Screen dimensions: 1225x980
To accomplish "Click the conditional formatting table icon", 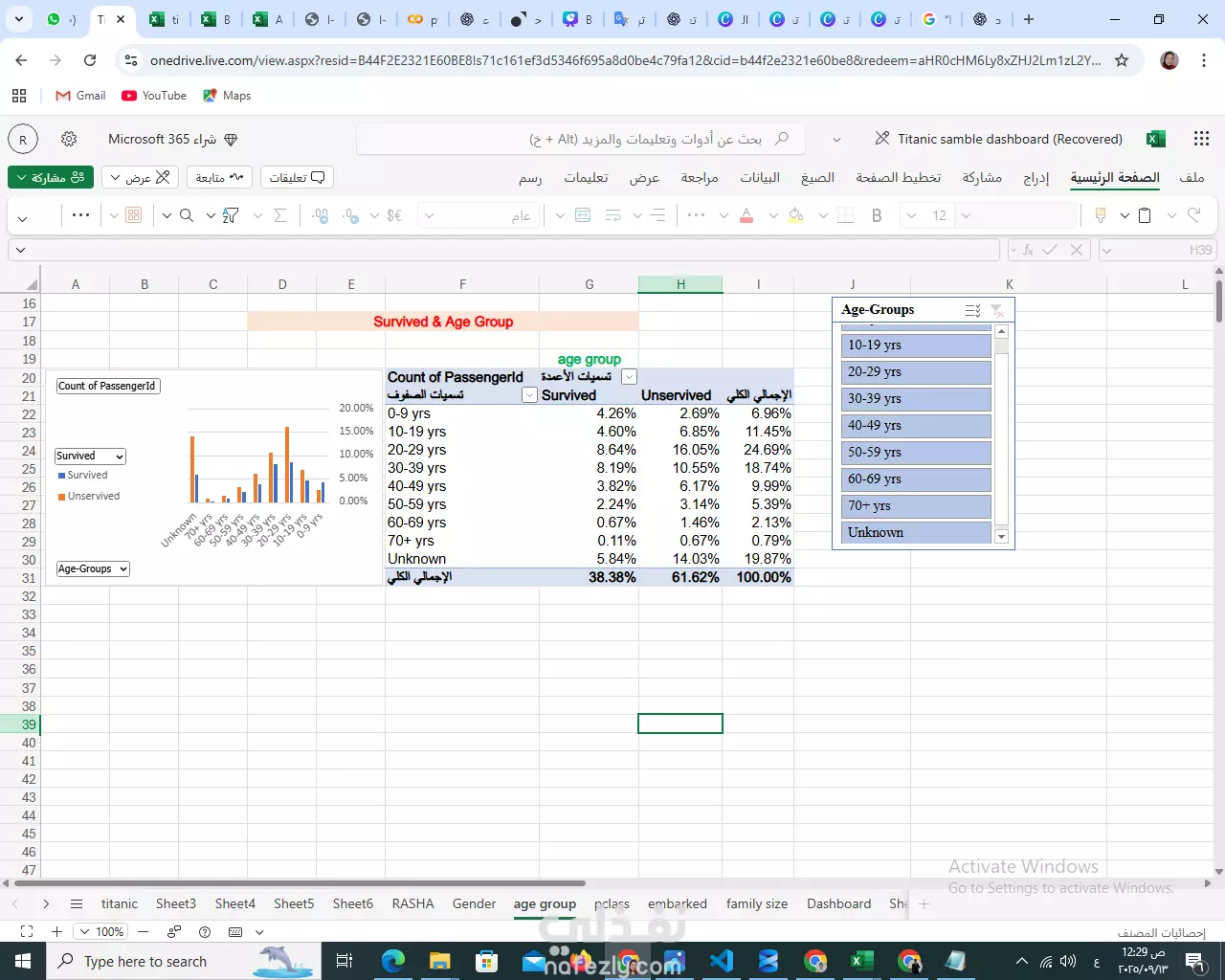I will point(134,215).
